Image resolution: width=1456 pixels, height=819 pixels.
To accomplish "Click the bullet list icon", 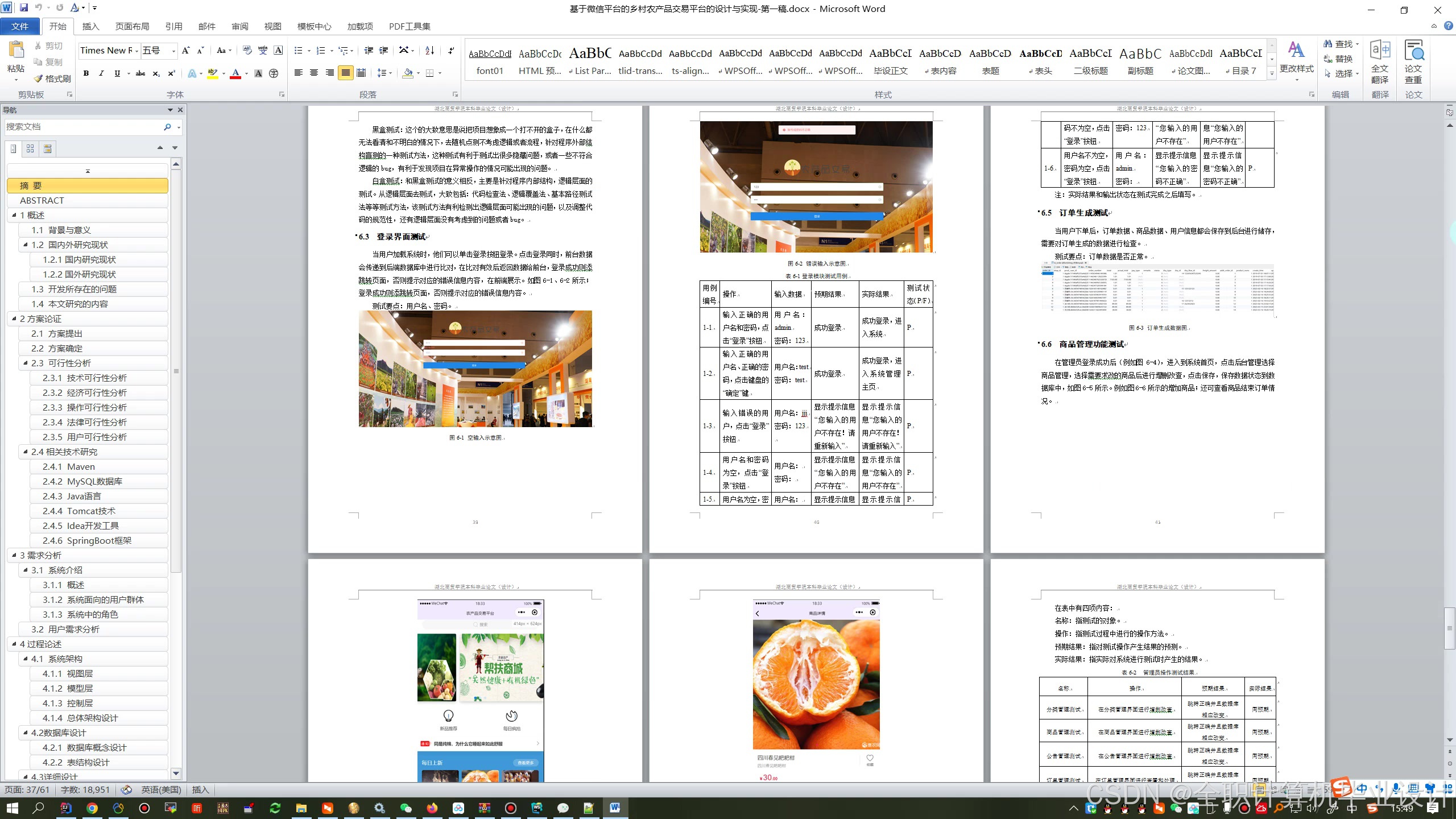I will [299, 51].
